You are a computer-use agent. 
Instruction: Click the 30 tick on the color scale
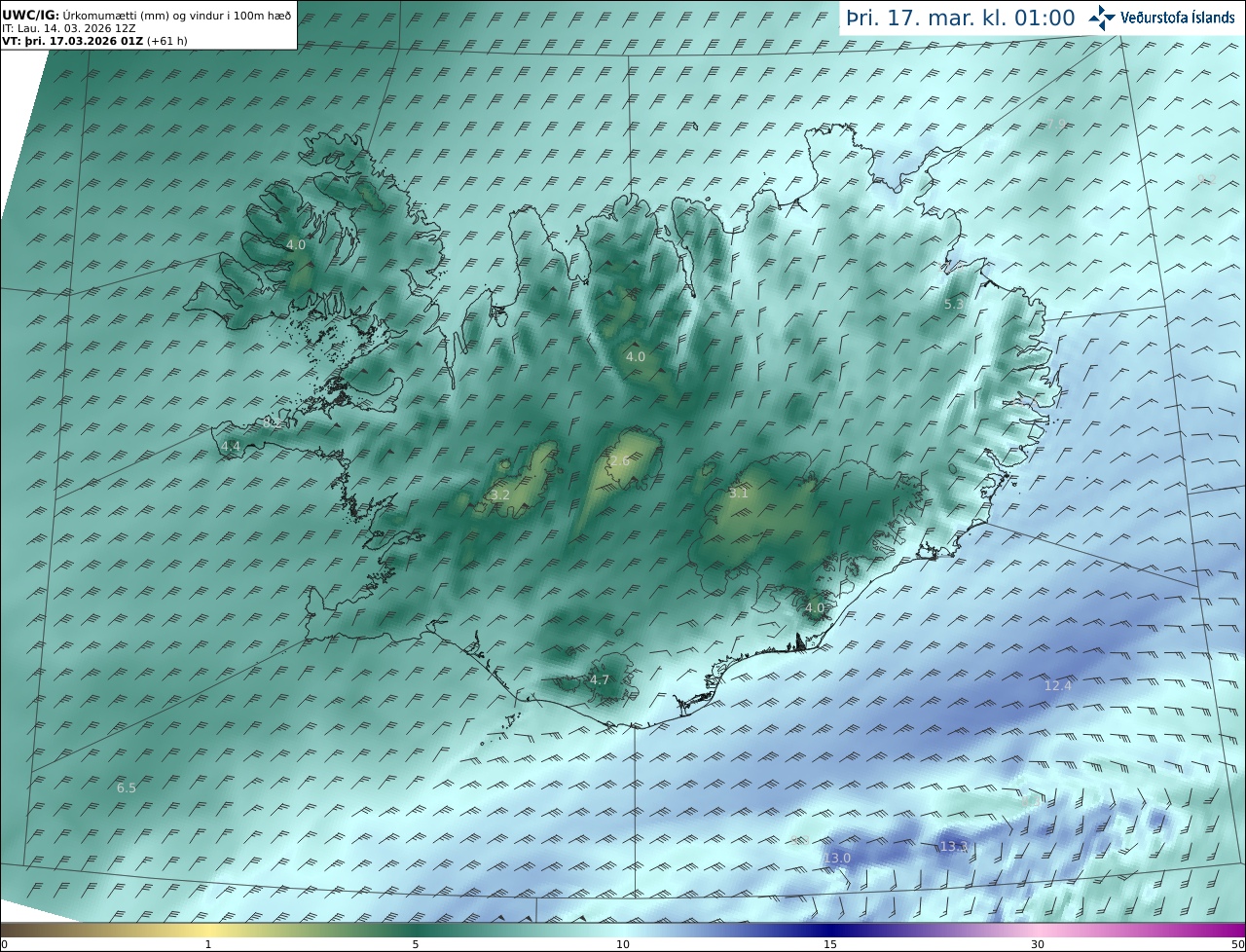(1038, 944)
